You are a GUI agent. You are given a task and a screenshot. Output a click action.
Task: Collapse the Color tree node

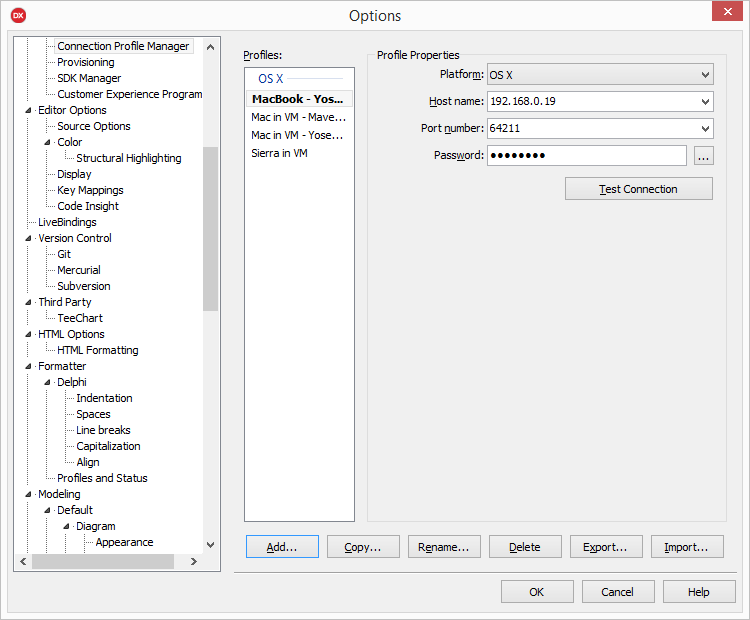pyautogui.click(x=47, y=143)
